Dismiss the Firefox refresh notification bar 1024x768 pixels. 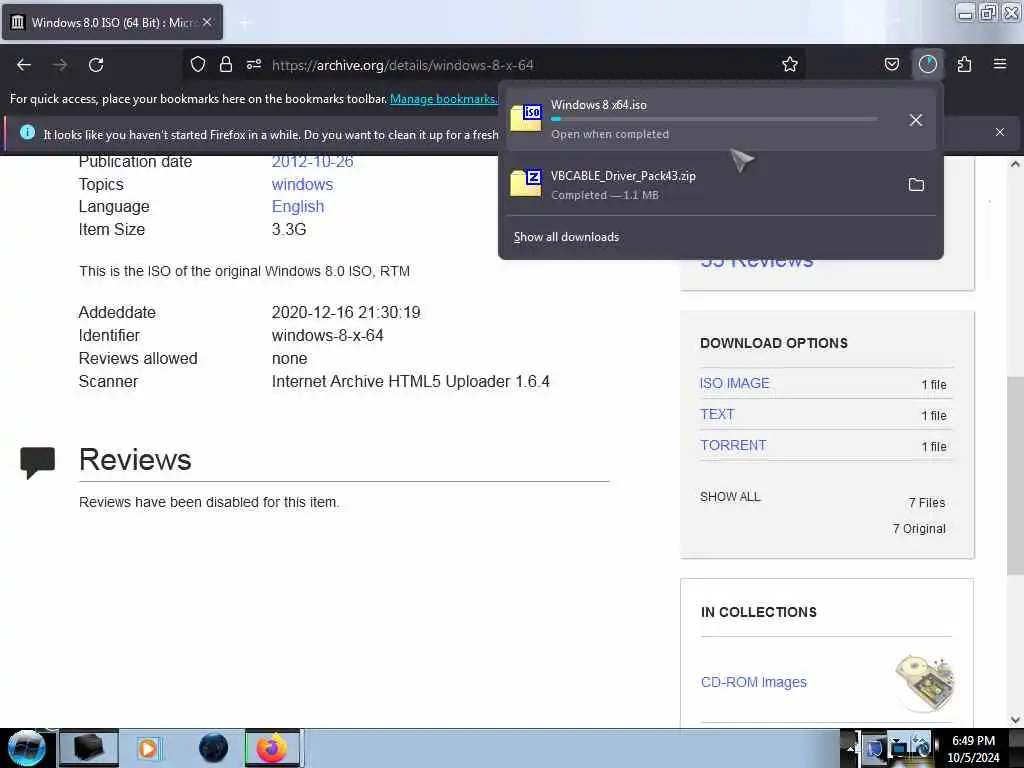click(x=1000, y=132)
